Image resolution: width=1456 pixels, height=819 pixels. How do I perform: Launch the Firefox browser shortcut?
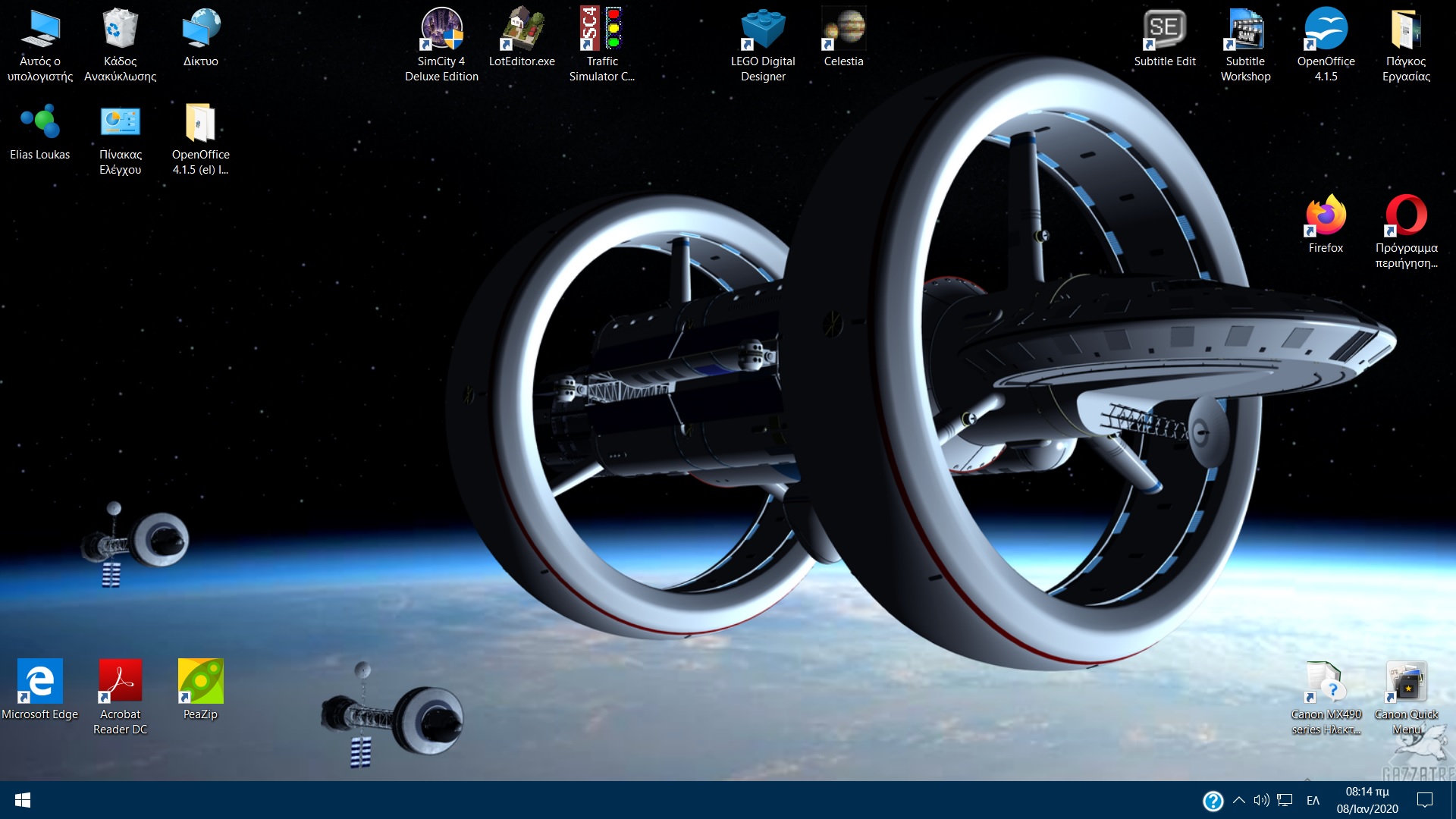(x=1326, y=224)
